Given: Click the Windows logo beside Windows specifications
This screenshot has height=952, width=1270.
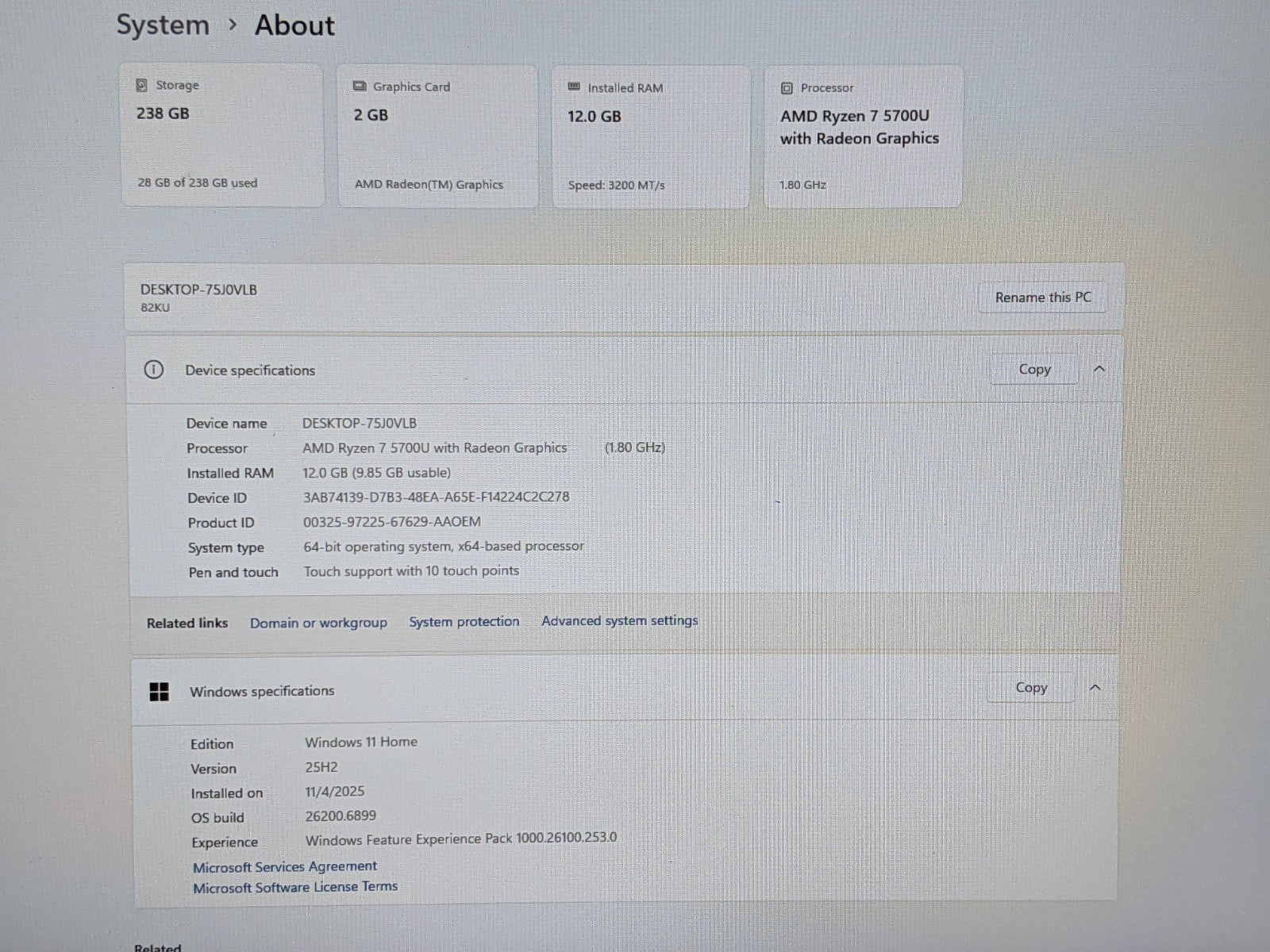Looking at the screenshot, I should tap(160, 692).
